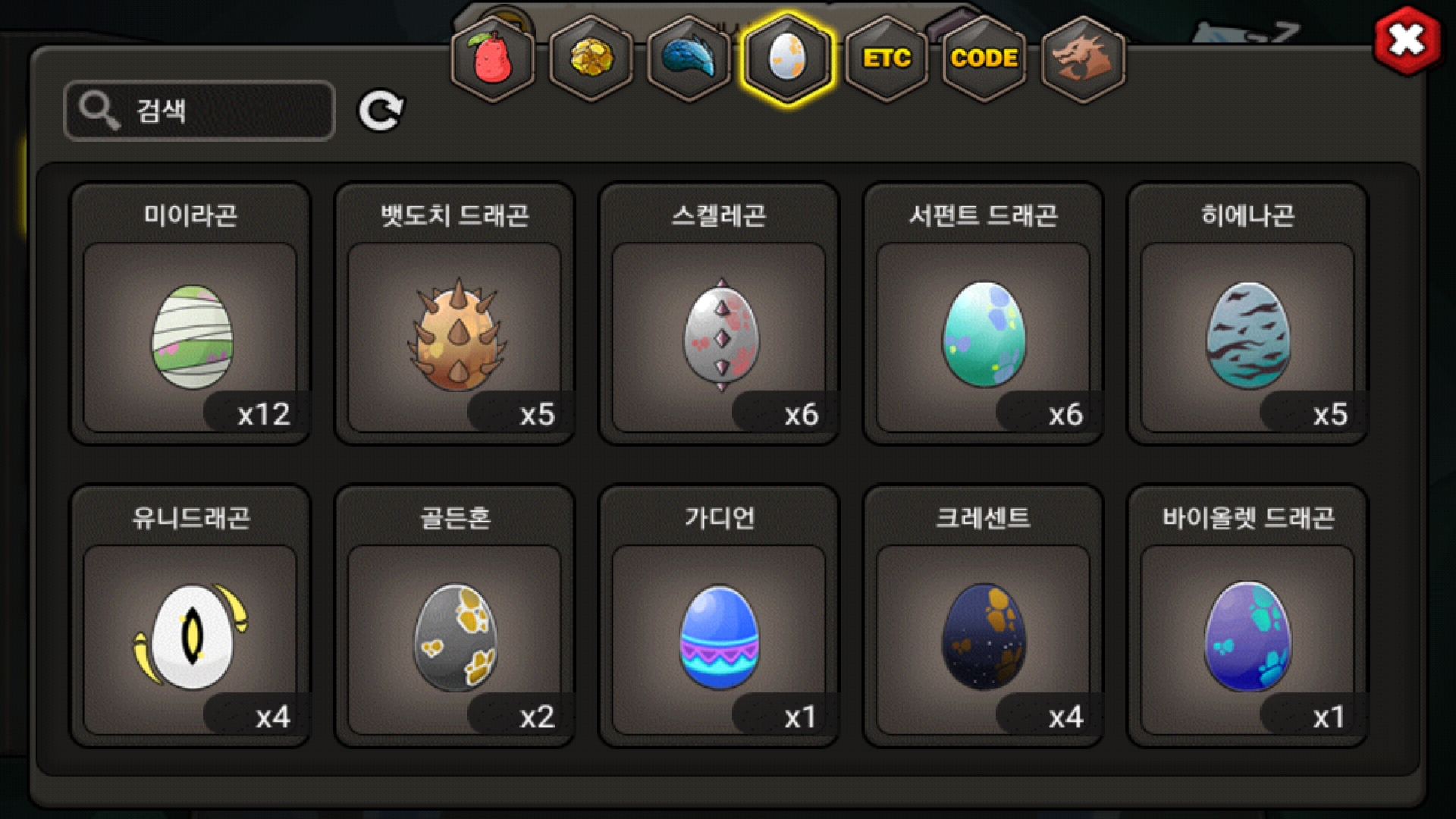
Task: Open the fruit food tab
Action: 493,58
